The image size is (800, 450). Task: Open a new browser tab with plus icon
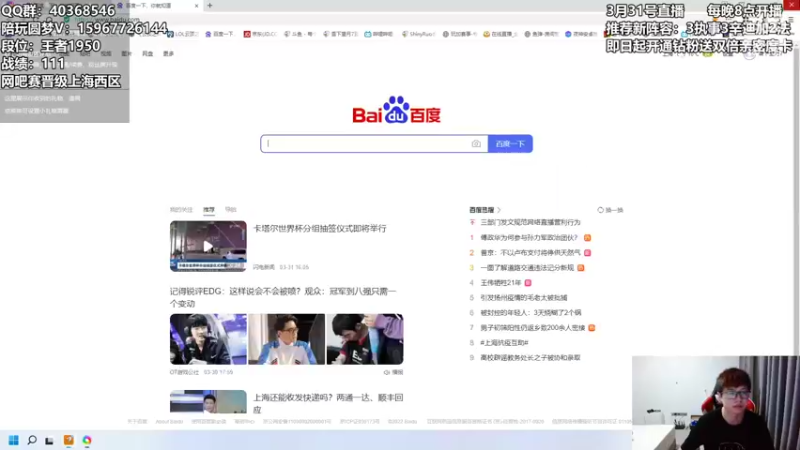click(x=210, y=6)
